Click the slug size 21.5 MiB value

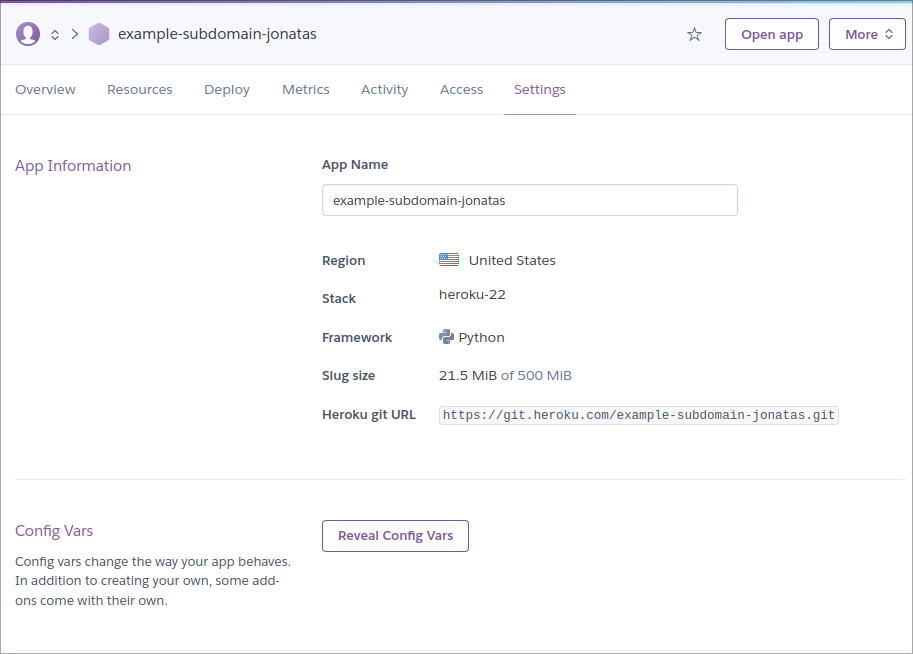tap(468, 376)
